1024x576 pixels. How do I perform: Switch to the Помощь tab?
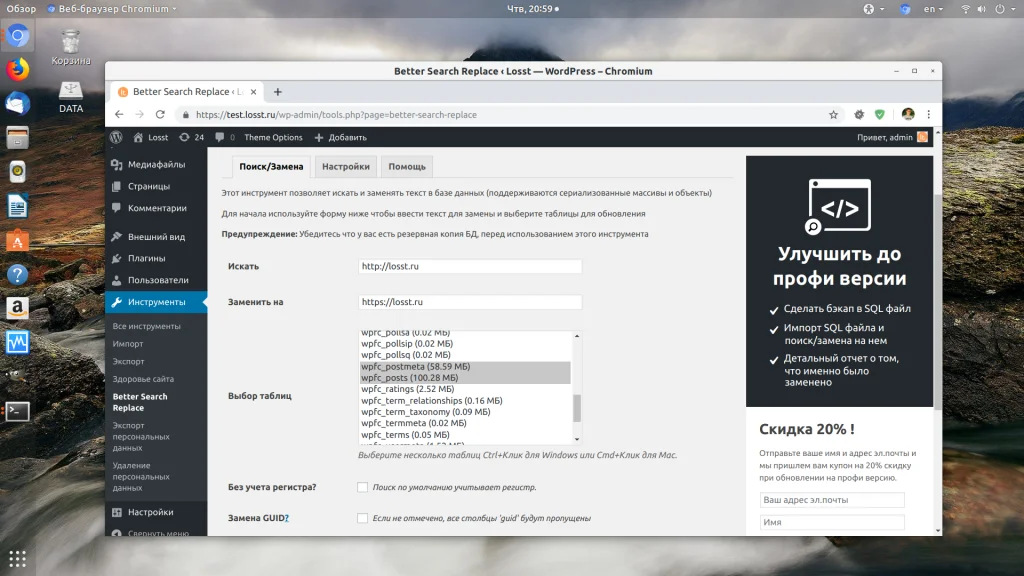pos(407,167)
